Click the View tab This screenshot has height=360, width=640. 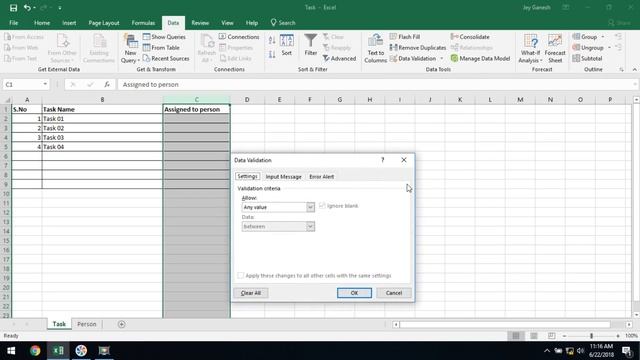227,23
